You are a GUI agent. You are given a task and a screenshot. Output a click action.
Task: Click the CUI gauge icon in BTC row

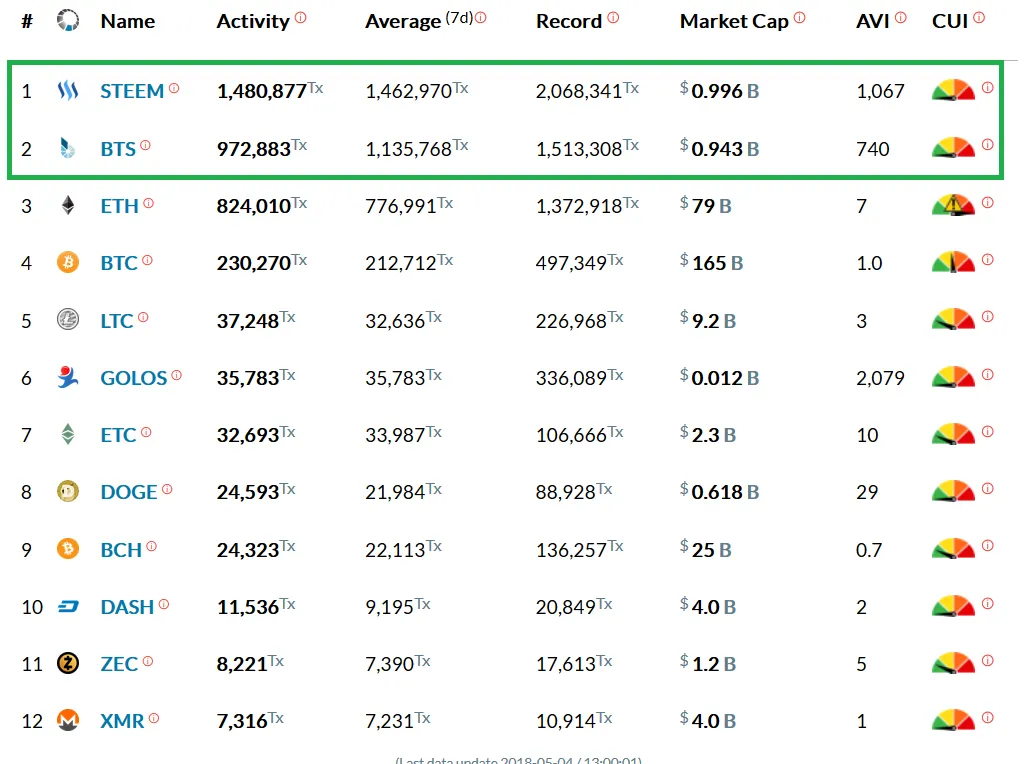(x=953, y=262)
